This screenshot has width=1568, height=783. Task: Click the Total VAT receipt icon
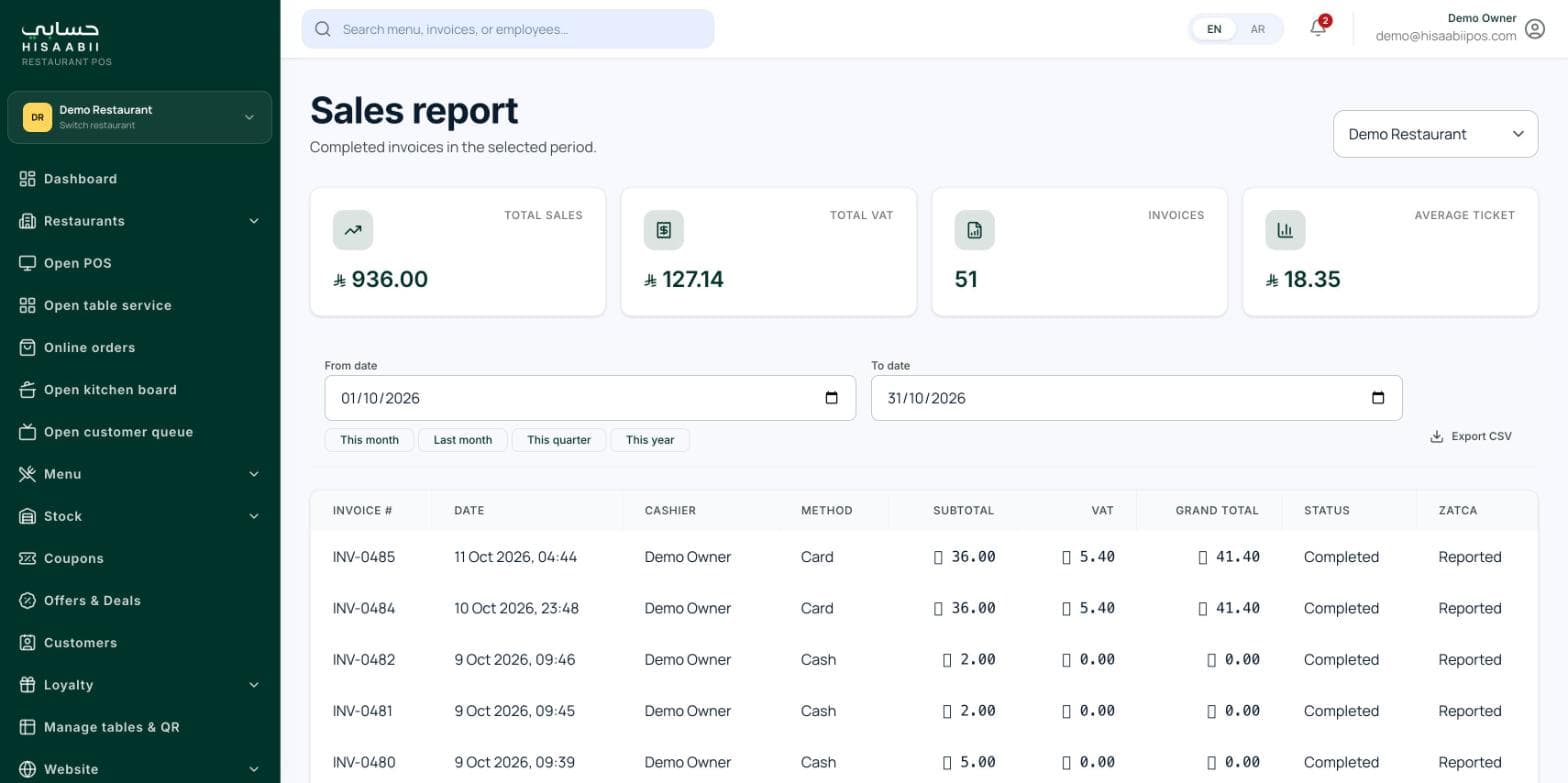pyautogui.click(x=664, y=230)
